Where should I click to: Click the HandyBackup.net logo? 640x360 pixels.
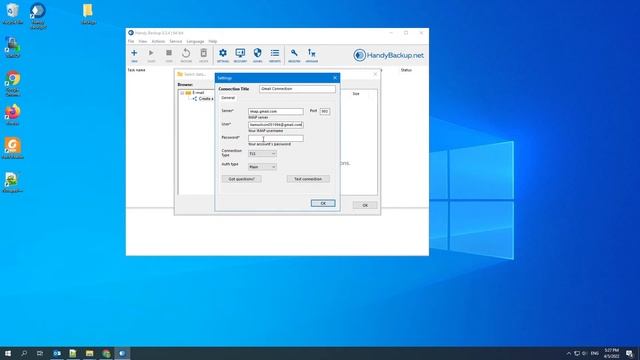click(389, 55)
